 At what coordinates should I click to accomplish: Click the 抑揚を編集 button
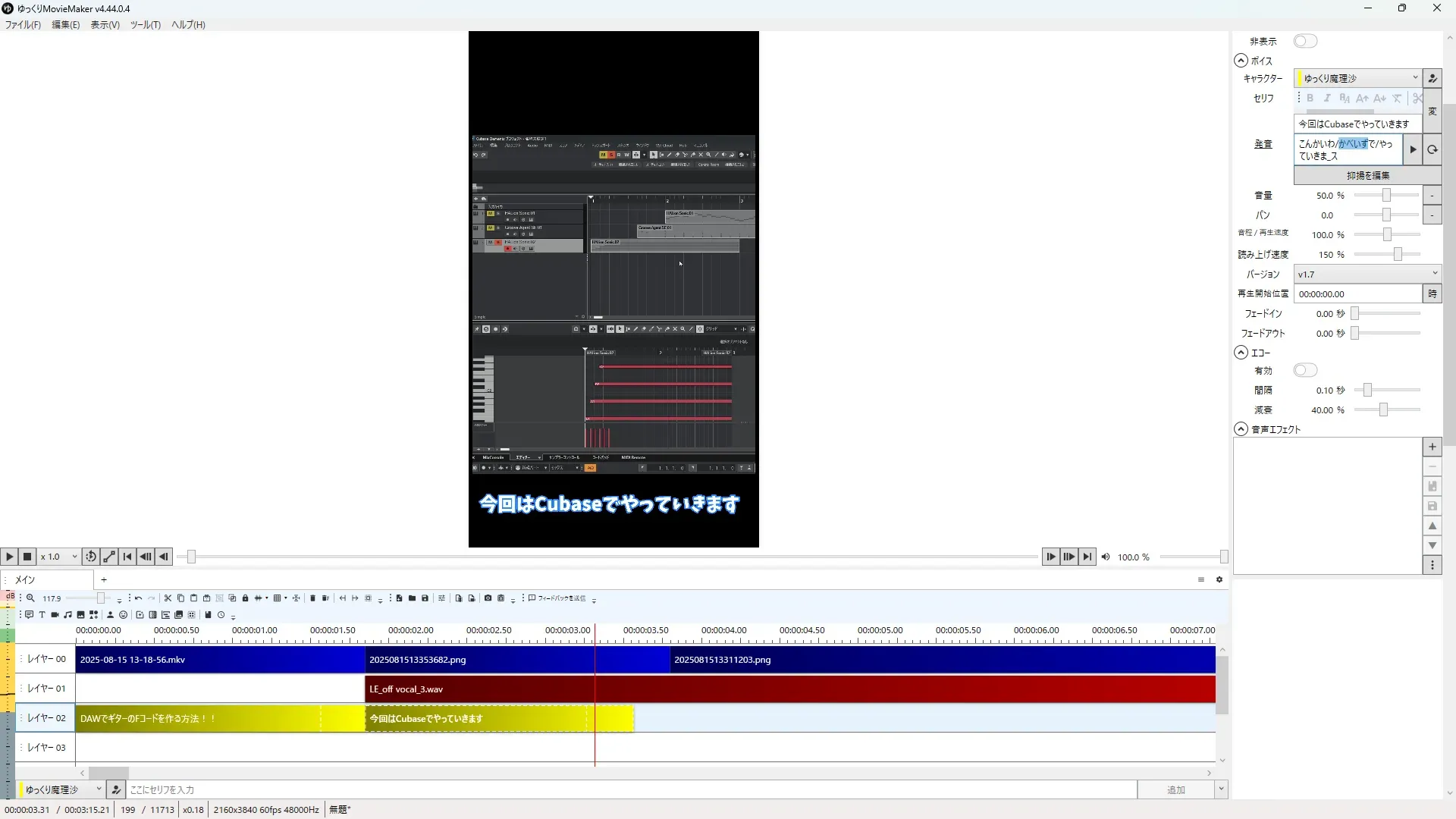pos(1367,175)
